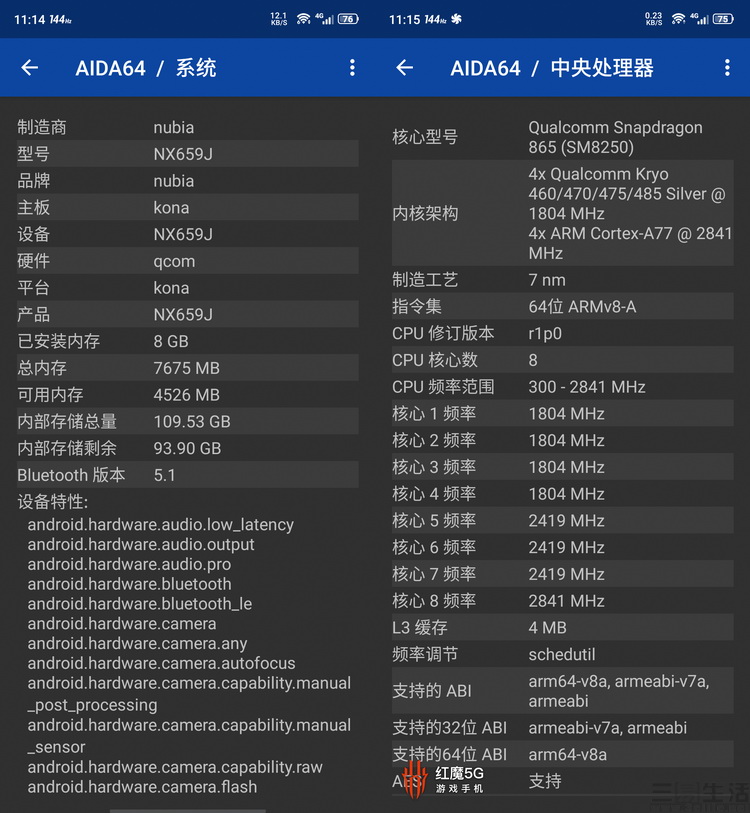750x813 pixels.
Task: Tap fan icon next to 11:15 clock
Action: 456,19
